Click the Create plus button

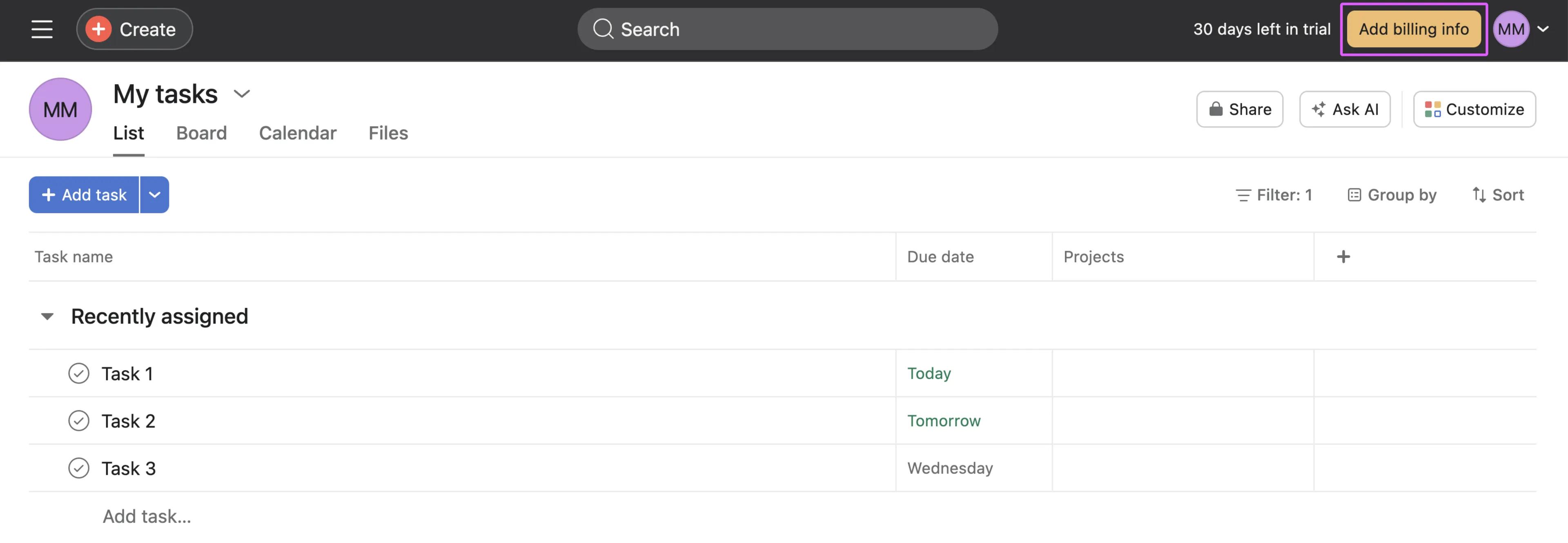[134, 29]
